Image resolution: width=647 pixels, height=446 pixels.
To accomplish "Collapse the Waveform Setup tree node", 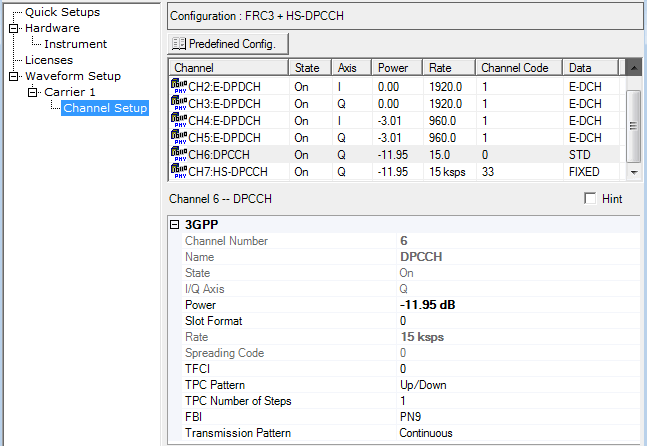I will click(x=14, y=76).
